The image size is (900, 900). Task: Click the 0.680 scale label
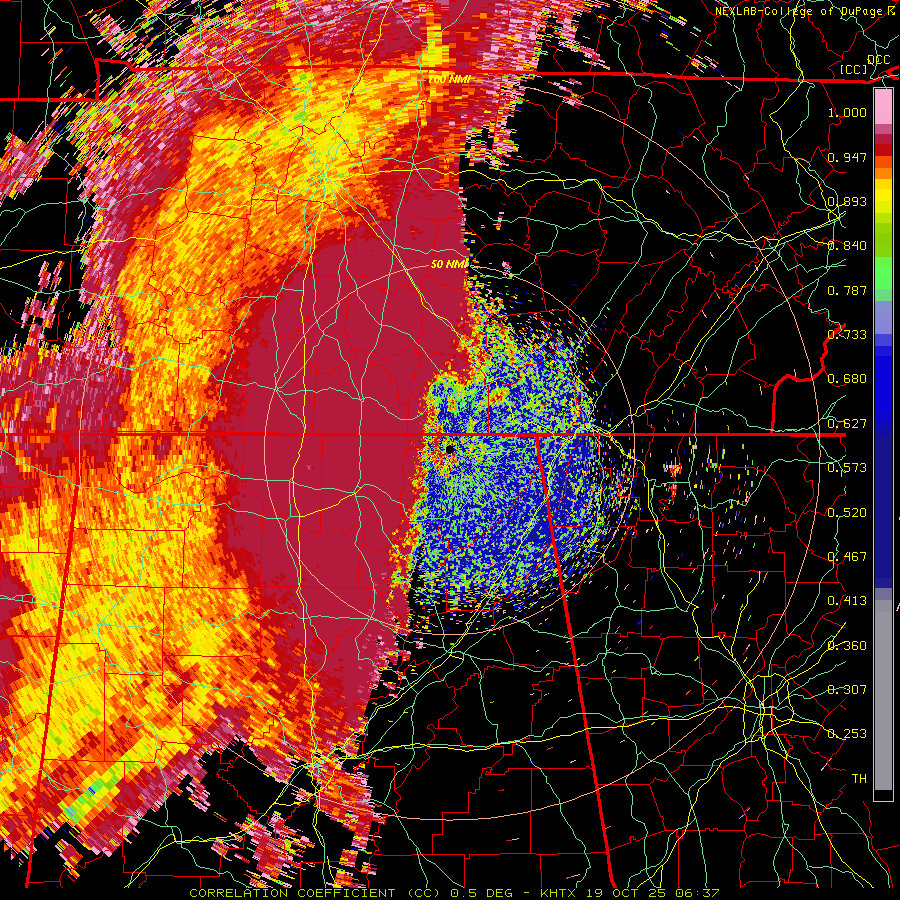847,379
